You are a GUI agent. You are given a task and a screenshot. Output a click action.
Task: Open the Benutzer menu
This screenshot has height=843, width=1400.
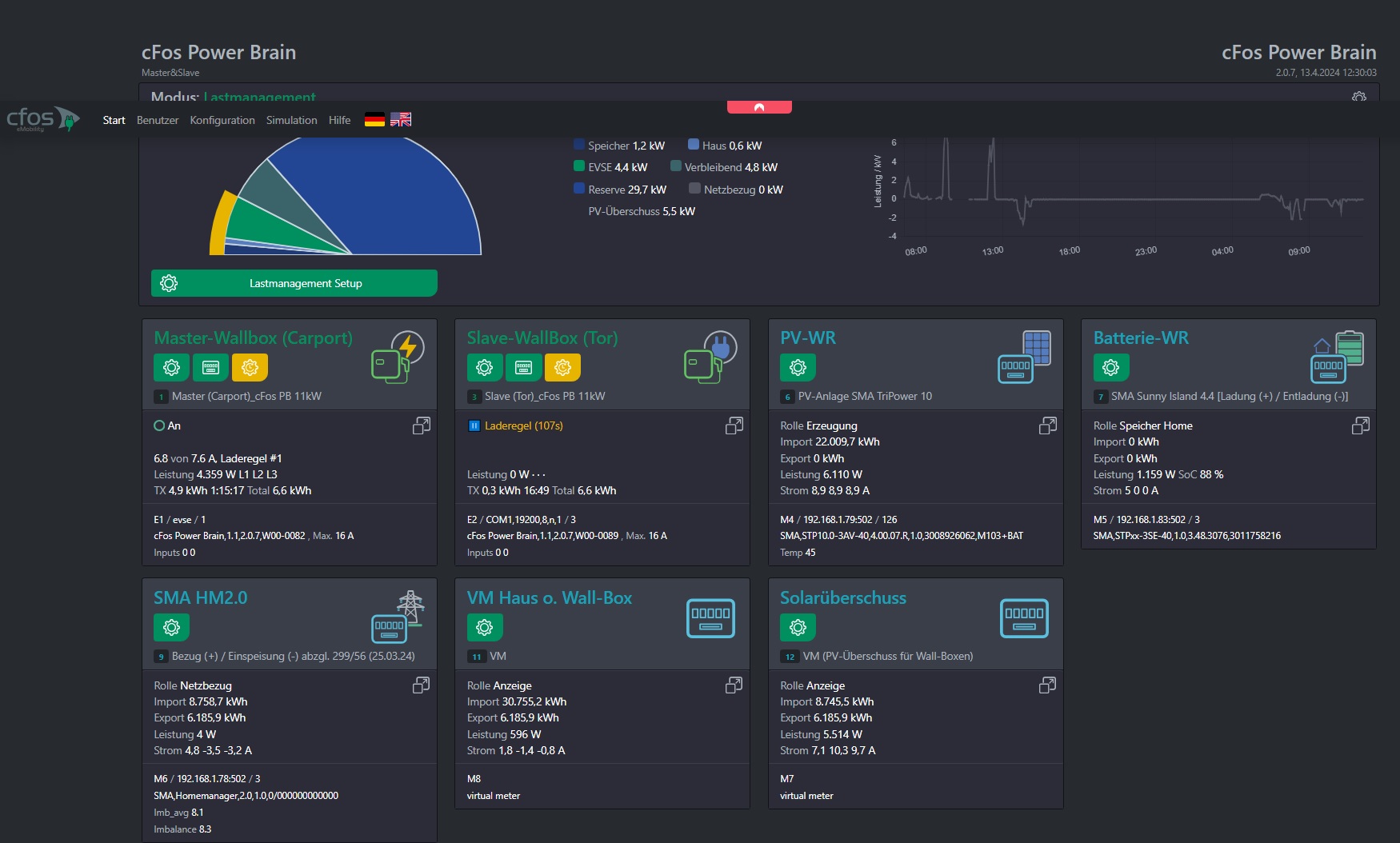(158, 120)
